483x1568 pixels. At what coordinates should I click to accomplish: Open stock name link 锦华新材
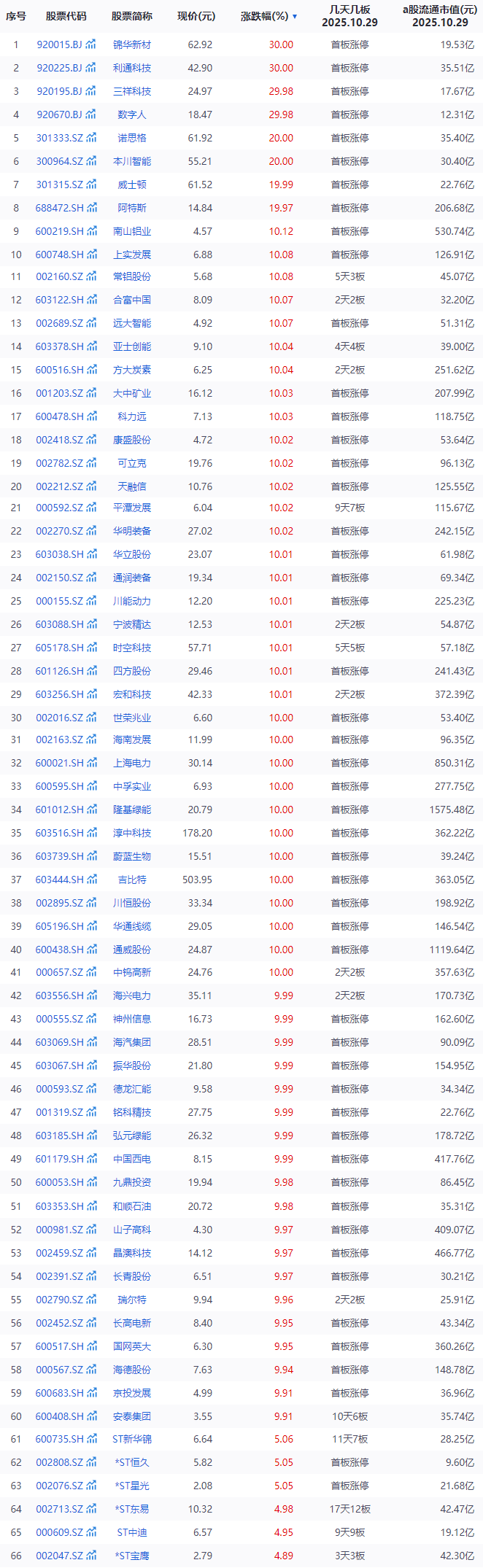[132, 44]
